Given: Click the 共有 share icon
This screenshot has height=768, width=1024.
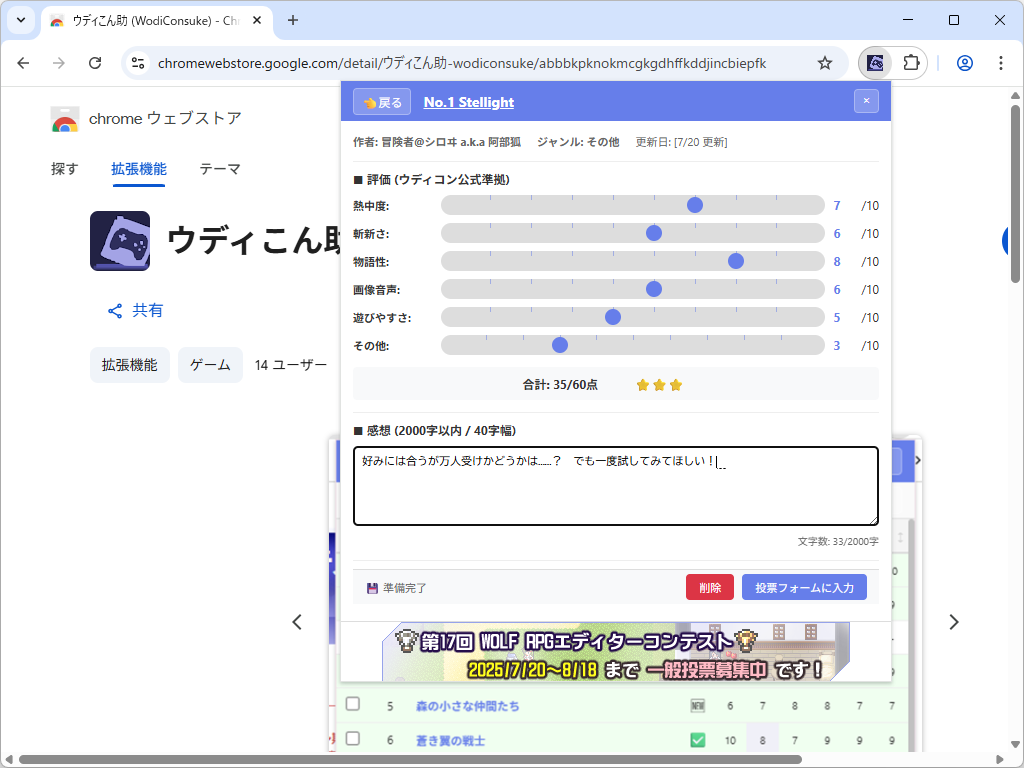Looking at the screenshot, I should (114, 310).
